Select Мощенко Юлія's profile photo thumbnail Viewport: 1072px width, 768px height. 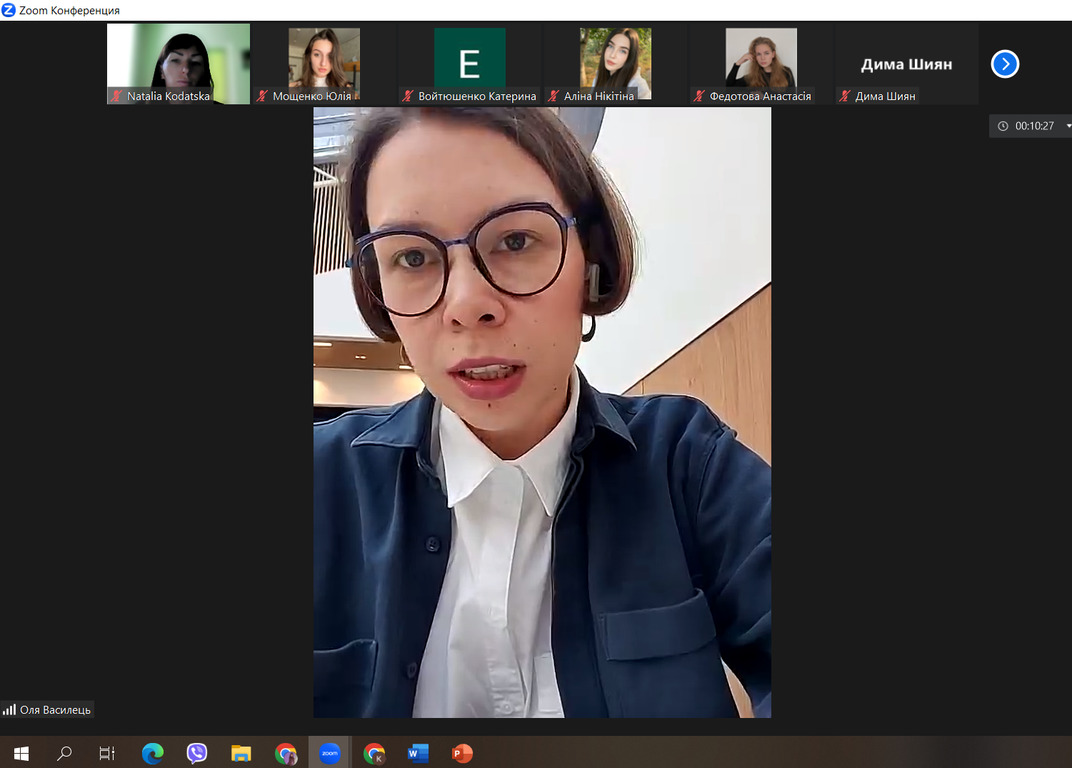[x=324, y=64]
